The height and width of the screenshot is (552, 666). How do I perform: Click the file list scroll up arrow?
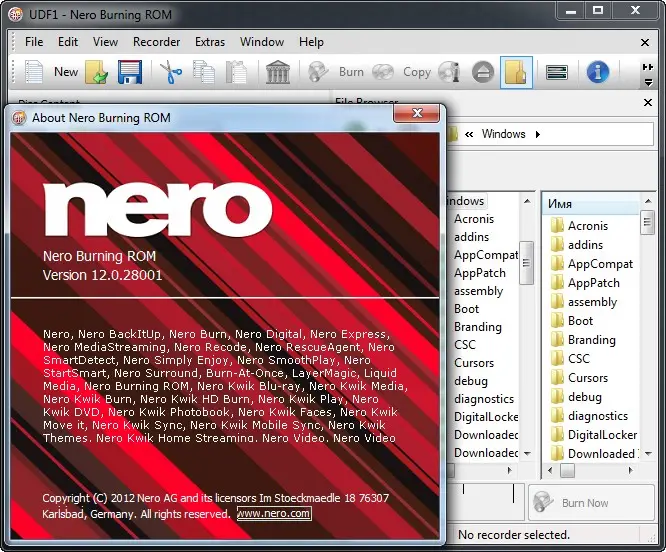pyautogui.click(x=648, y=201)
